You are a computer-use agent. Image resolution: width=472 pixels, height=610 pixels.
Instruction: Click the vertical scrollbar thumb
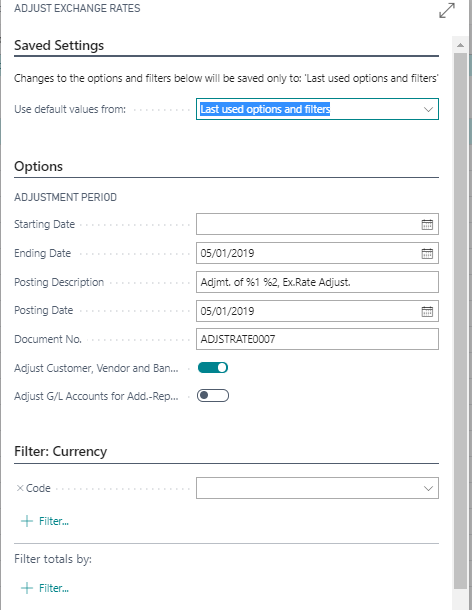460,321
